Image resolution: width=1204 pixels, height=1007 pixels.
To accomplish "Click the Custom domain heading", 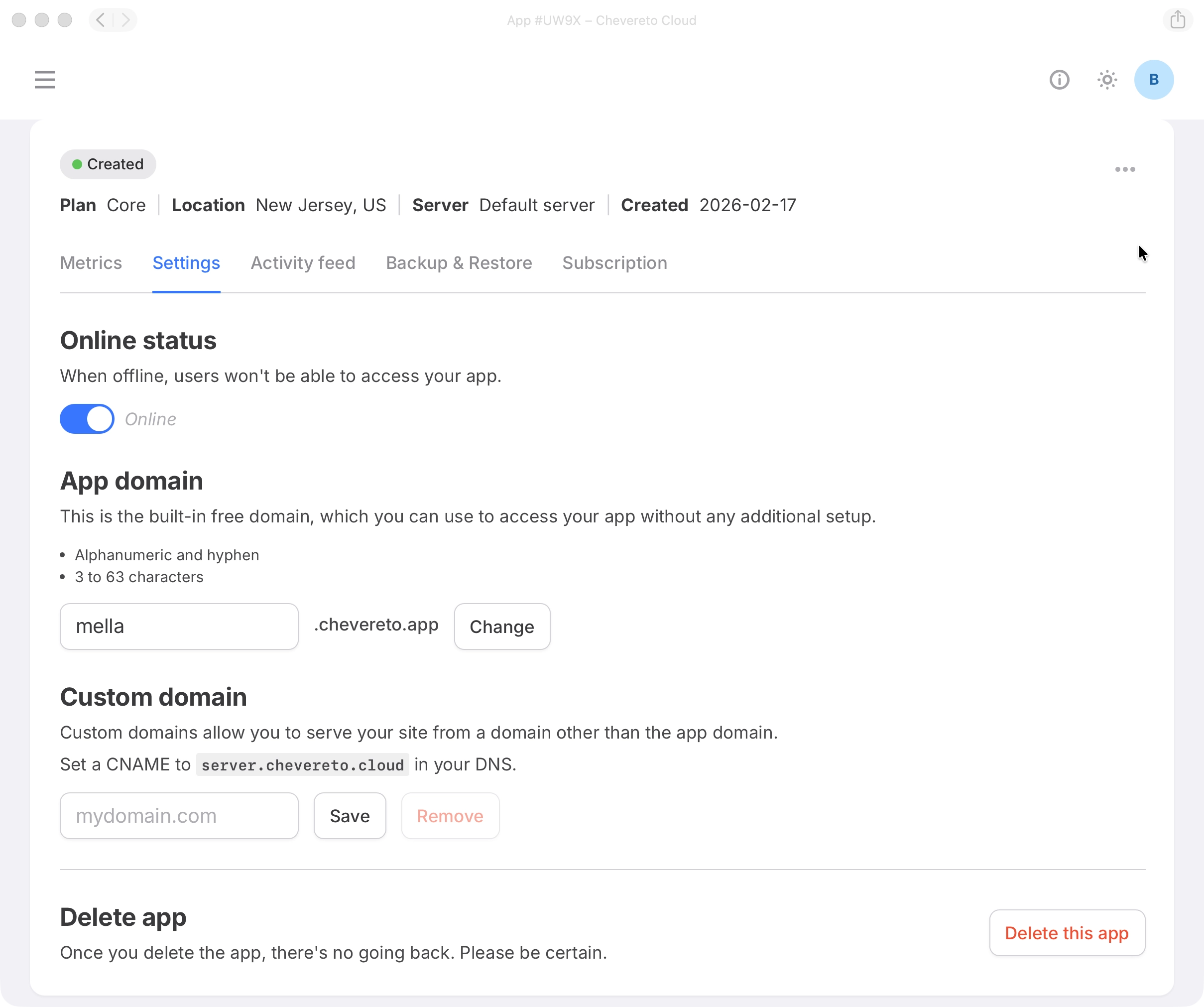I will (153, 697).
